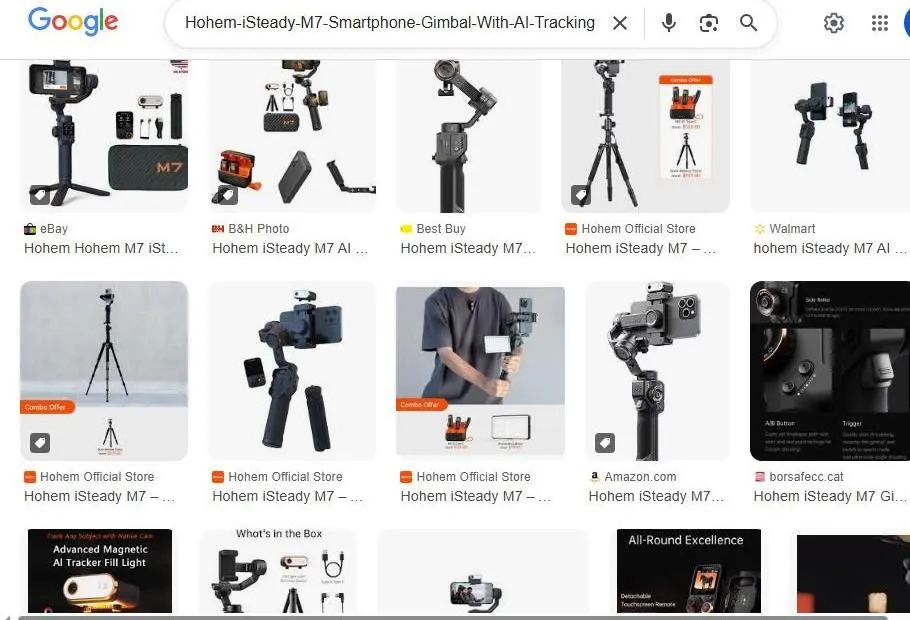
Task: Open the borsafecc.cat source link
Action: point(806,477)
